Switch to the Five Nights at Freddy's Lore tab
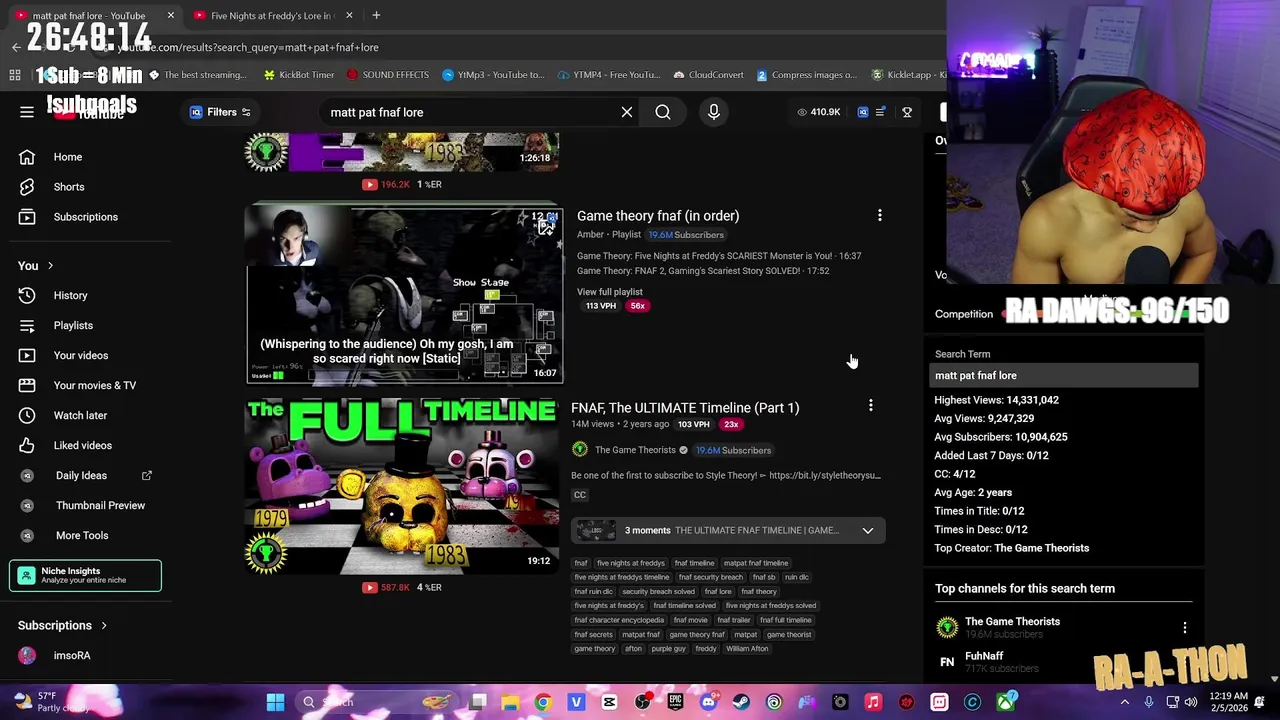 point(270,16)
